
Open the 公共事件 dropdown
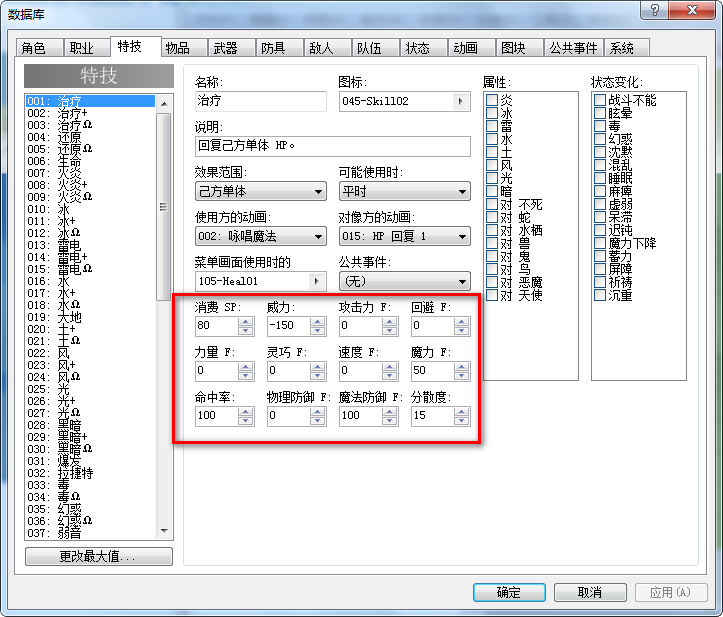click(404, 281)
